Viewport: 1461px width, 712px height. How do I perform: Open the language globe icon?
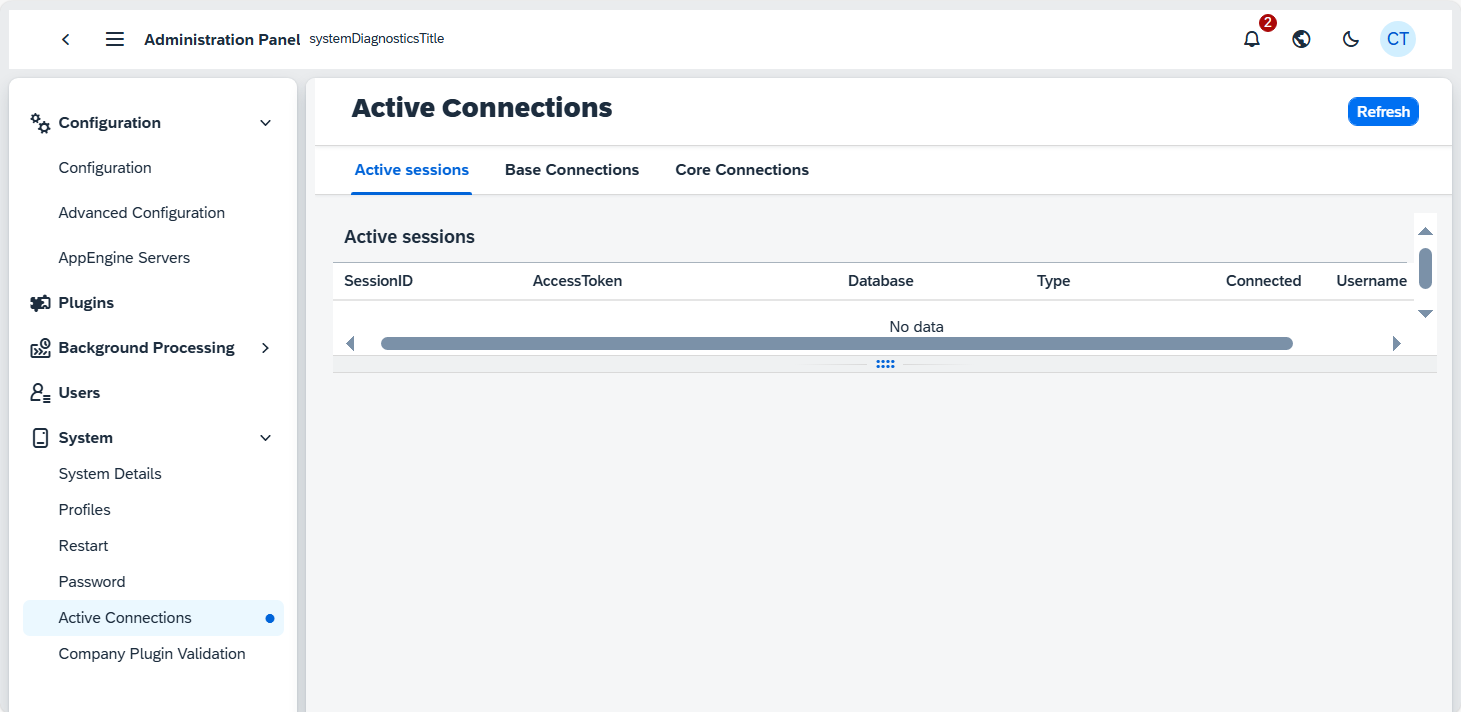[1301, 39]
